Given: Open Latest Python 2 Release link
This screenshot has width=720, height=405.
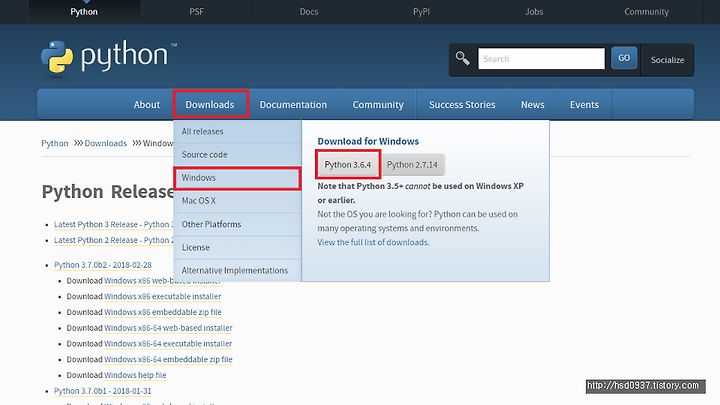Looking at the screenshot, I should click(x=114, y=240).
